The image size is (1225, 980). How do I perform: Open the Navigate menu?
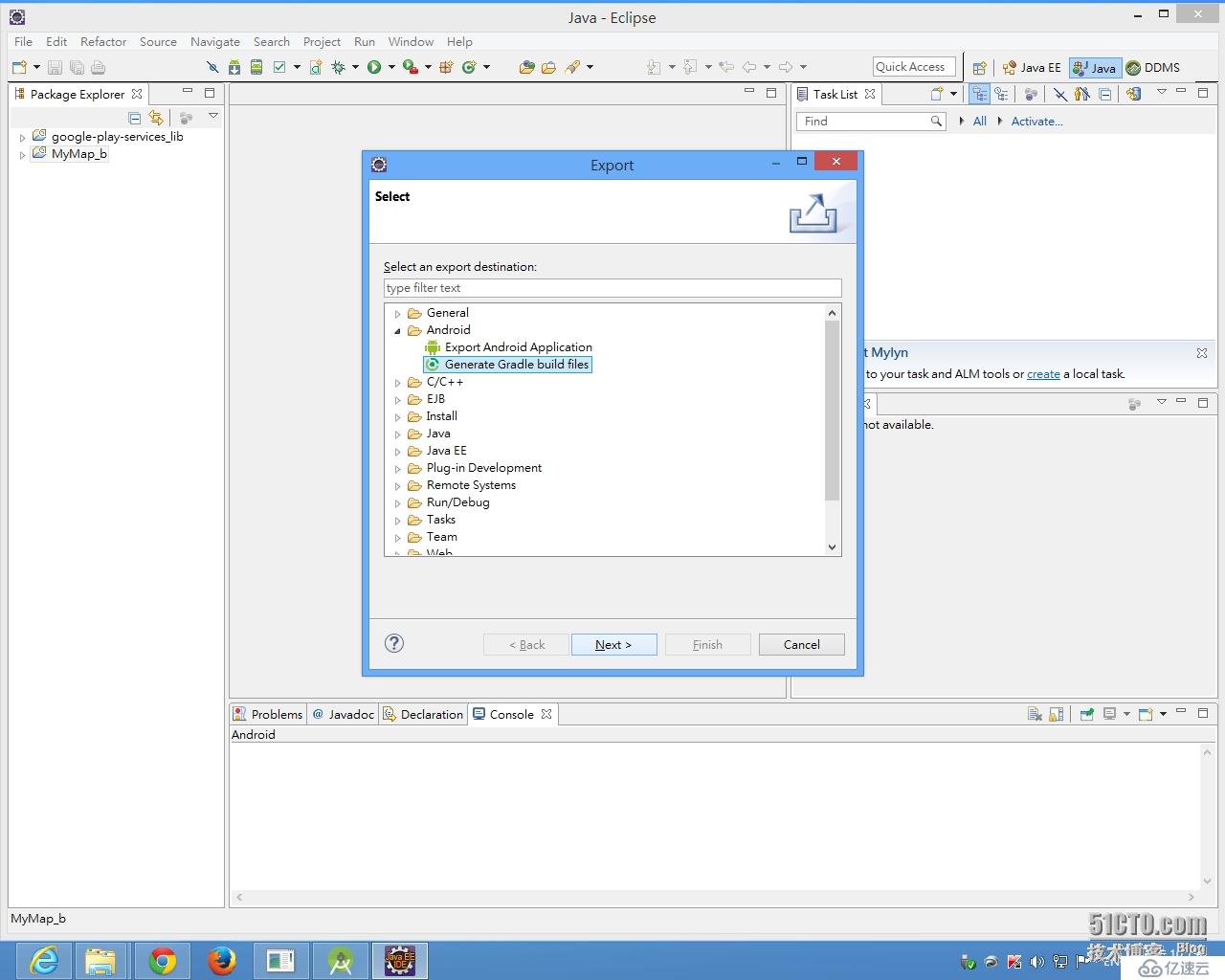(215, 41)
